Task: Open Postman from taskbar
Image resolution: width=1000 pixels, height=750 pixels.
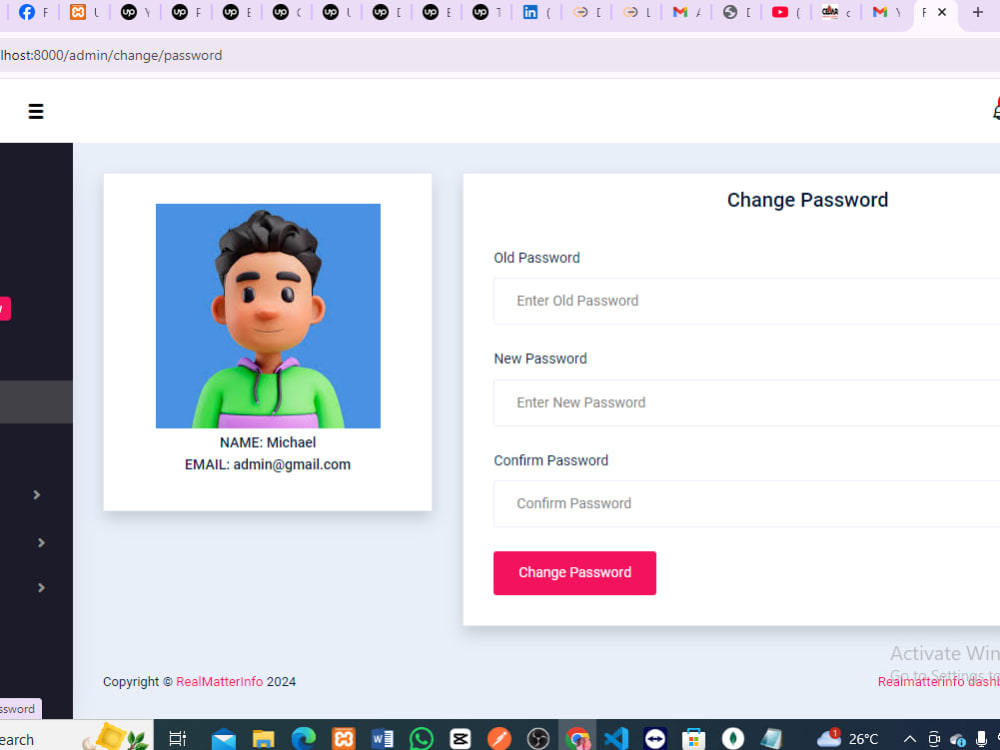Action: click(499, 739)
